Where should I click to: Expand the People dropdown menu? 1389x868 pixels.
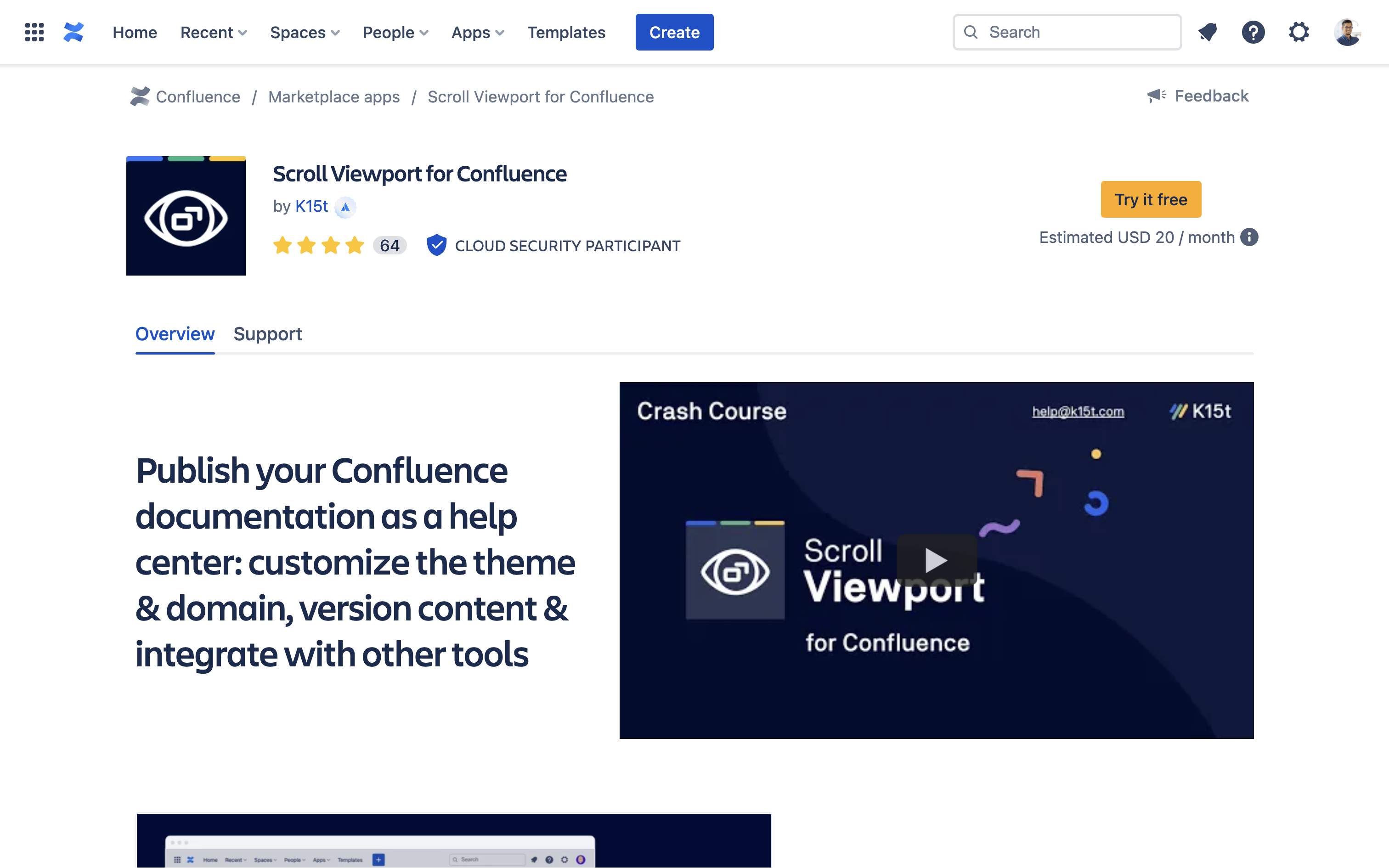coord(395,33)
